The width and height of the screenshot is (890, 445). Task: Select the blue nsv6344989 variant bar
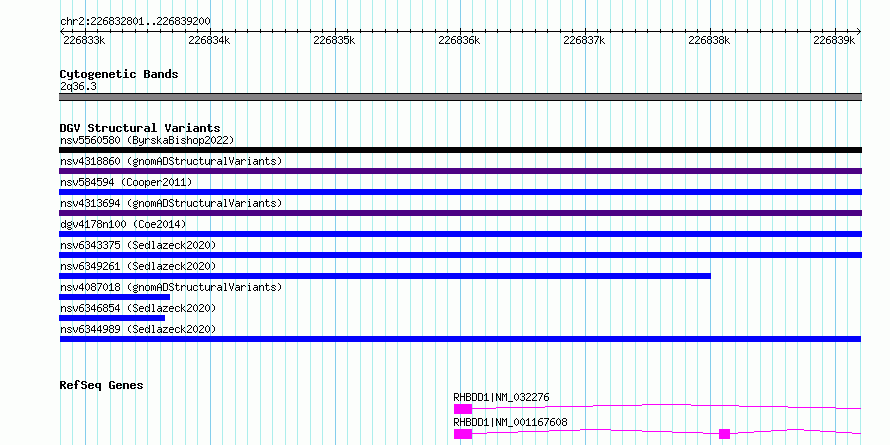point(460,339)
